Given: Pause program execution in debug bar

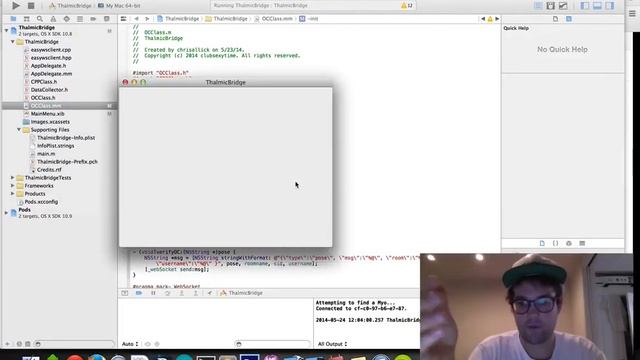Looking at the screenshot, I should [x=153, y=293].
